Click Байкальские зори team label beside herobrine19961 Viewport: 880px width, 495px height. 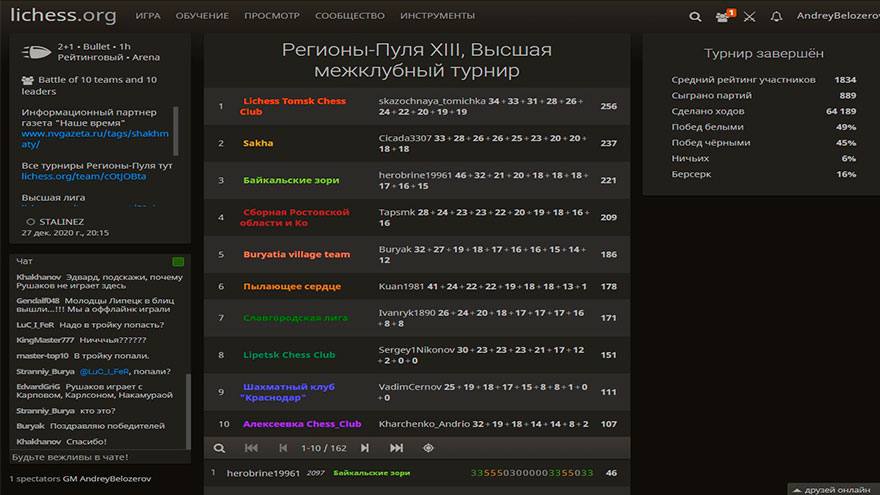click(x=372, y=473)
